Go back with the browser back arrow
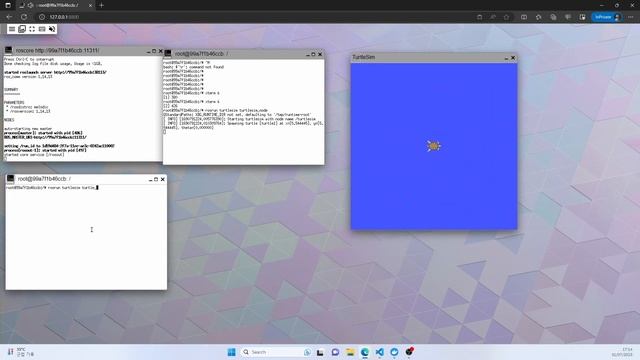This screenshot has height=360, width=640. click(9, 17)
